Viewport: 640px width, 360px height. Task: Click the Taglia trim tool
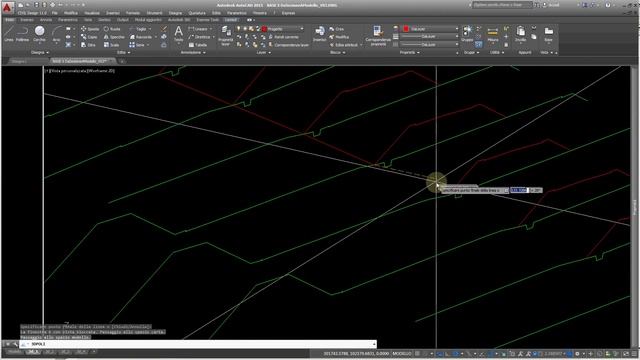(x=138, y=29)
